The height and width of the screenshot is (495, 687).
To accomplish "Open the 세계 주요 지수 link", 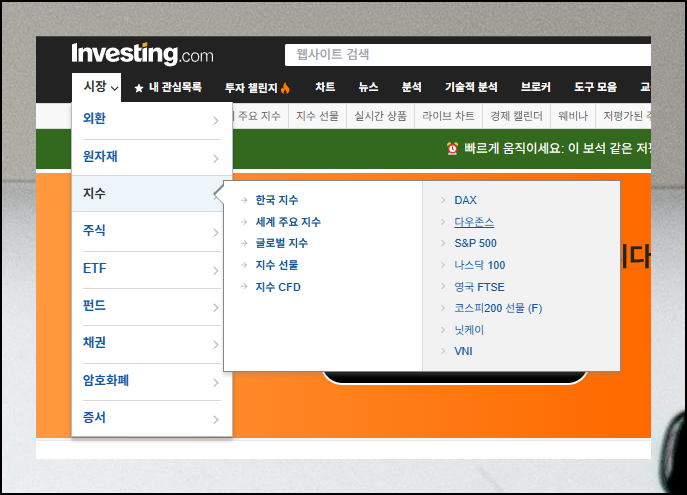I will [288, 222].
